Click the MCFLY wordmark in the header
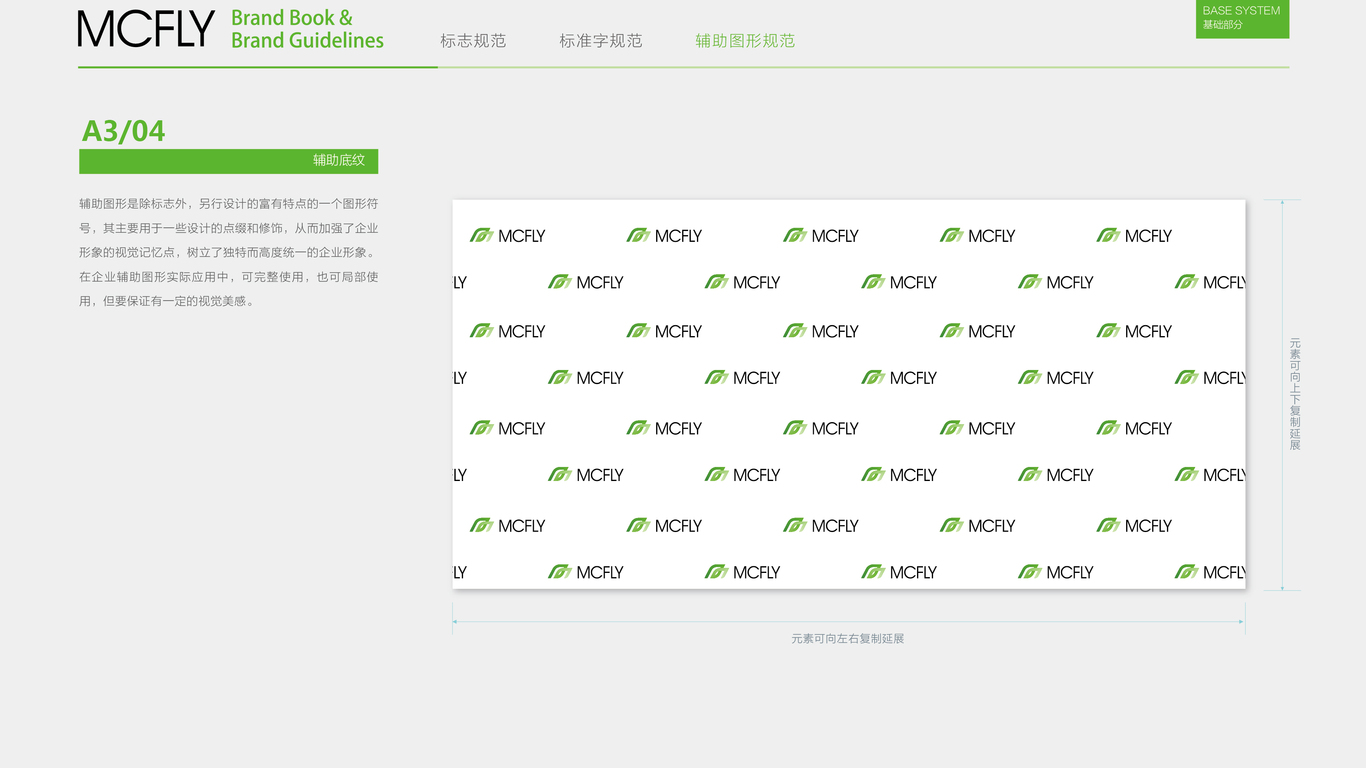Image resolution: width=1366 pixels, height=768 pixels. (x=146, y=29)
